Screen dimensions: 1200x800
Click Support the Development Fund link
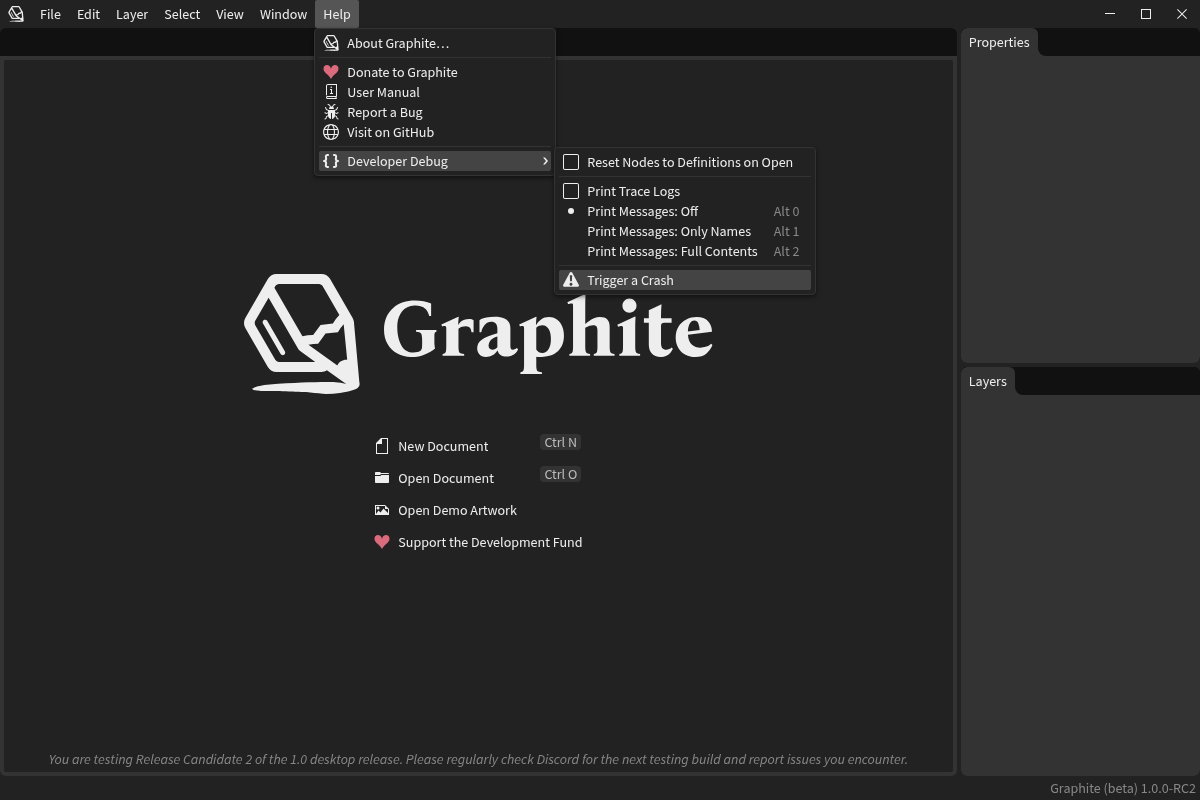click(x=489, y=542)
